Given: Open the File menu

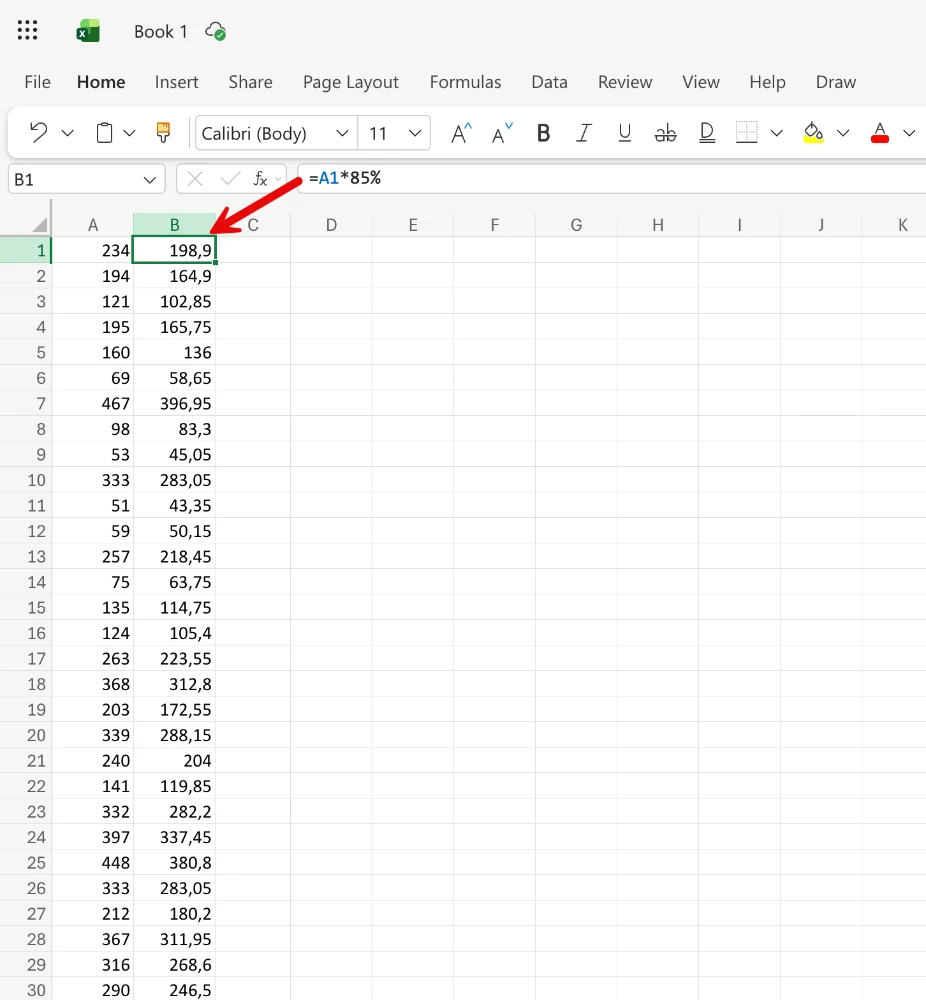Looking at the screenshot, I should coord(38,82).
